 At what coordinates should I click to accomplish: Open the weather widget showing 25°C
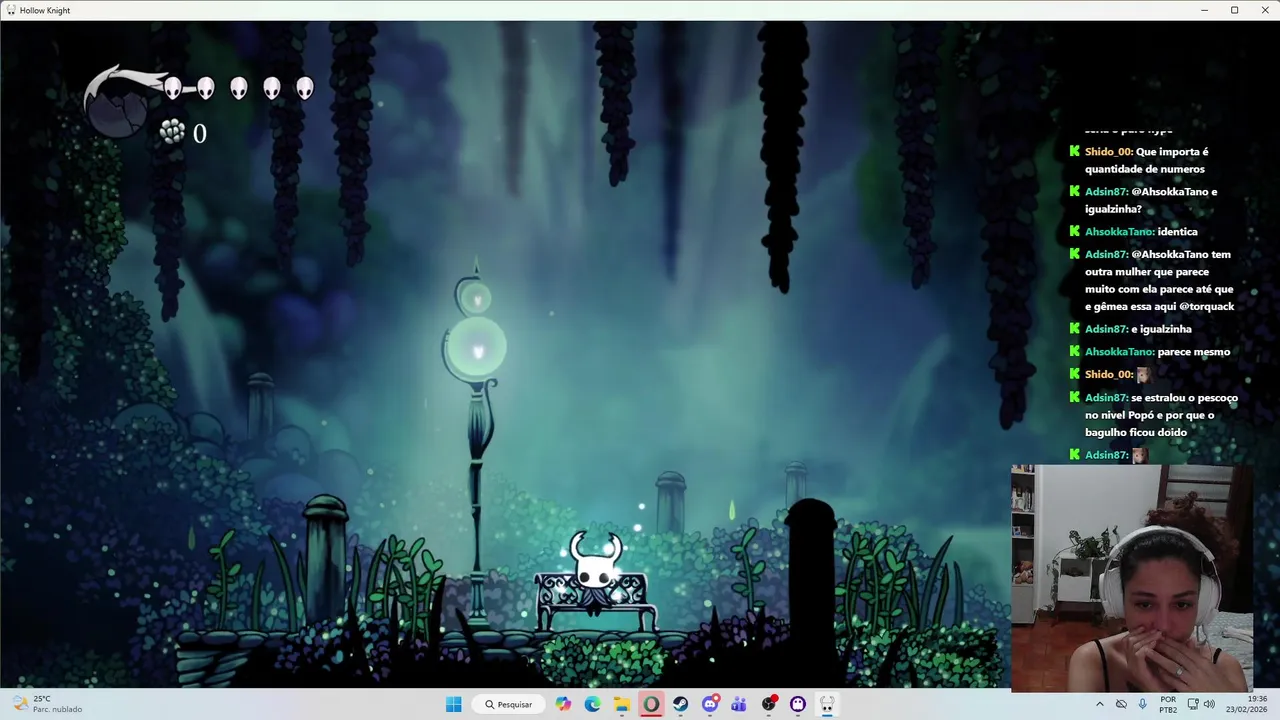pyautogui.click(x=47, y=704)
